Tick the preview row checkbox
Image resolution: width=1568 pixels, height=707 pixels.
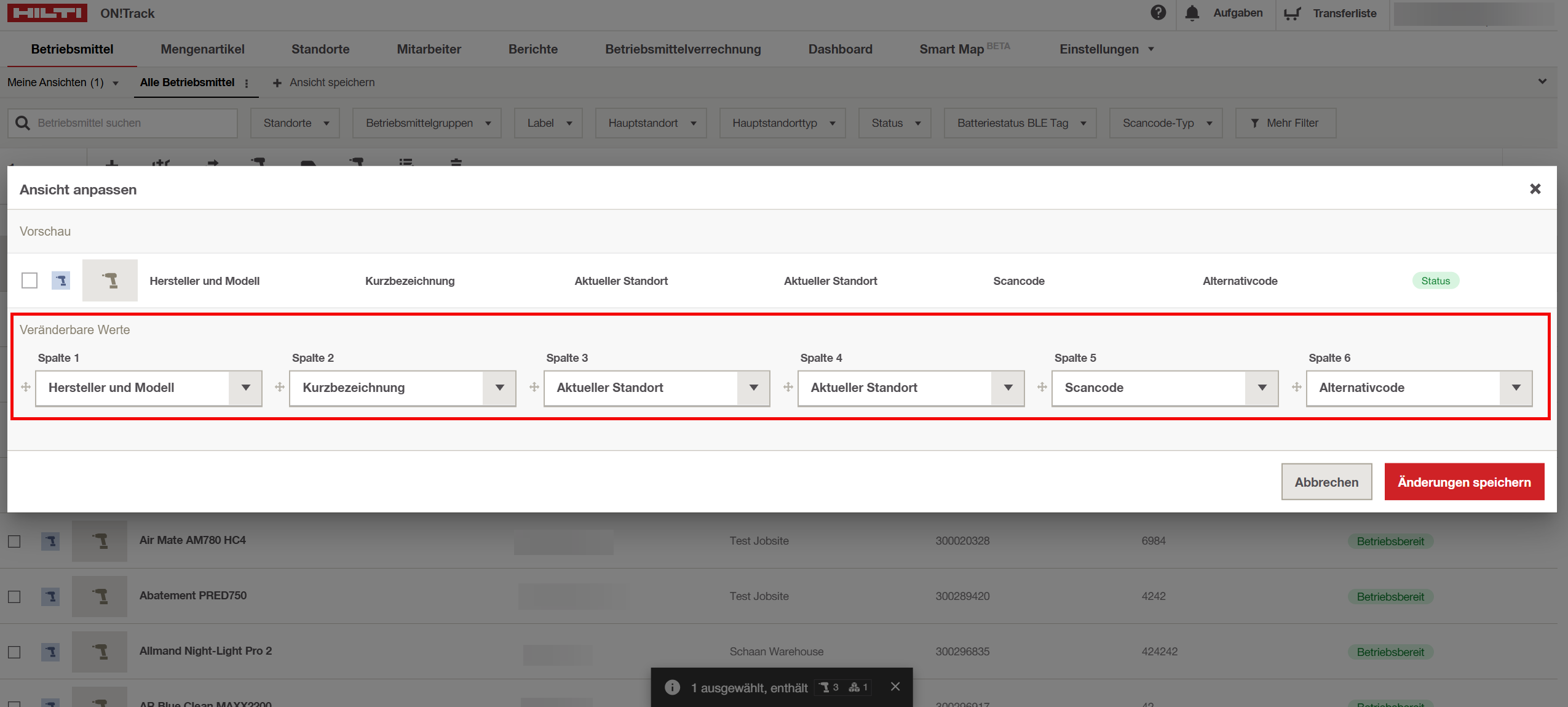tap(30, 281)
